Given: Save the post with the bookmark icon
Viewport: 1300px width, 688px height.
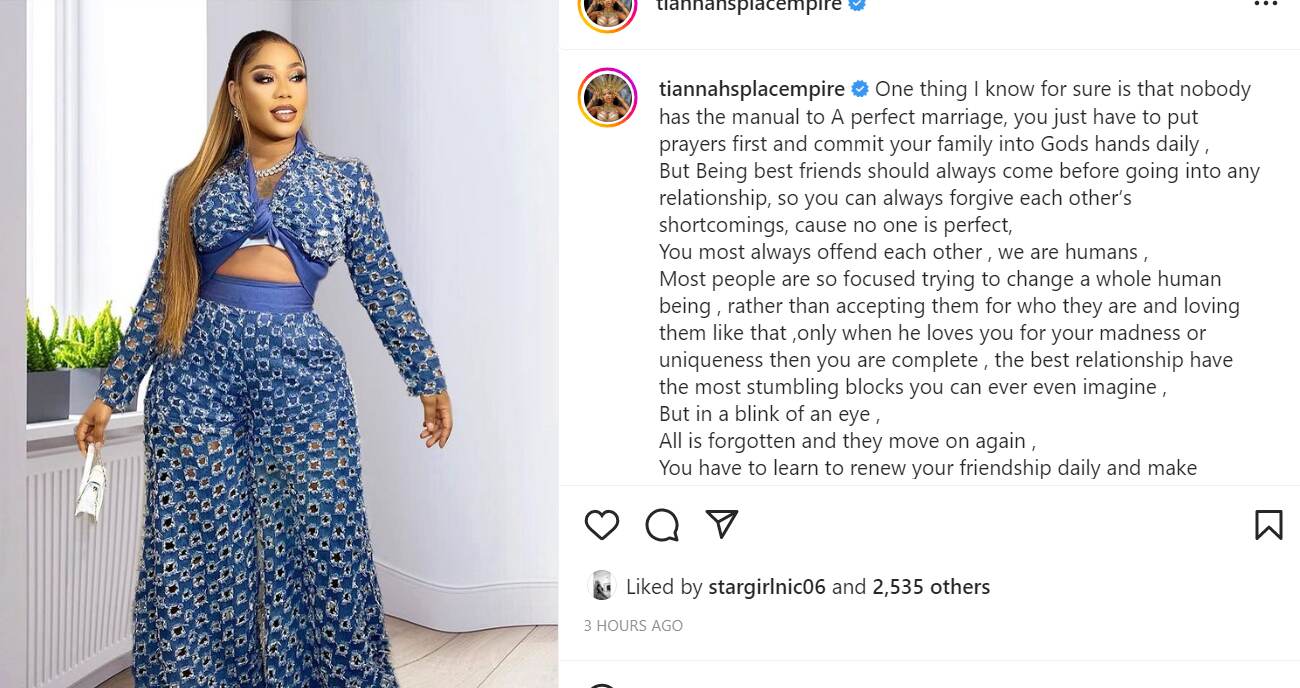Looking at the screenshot, I should 1269,523.
